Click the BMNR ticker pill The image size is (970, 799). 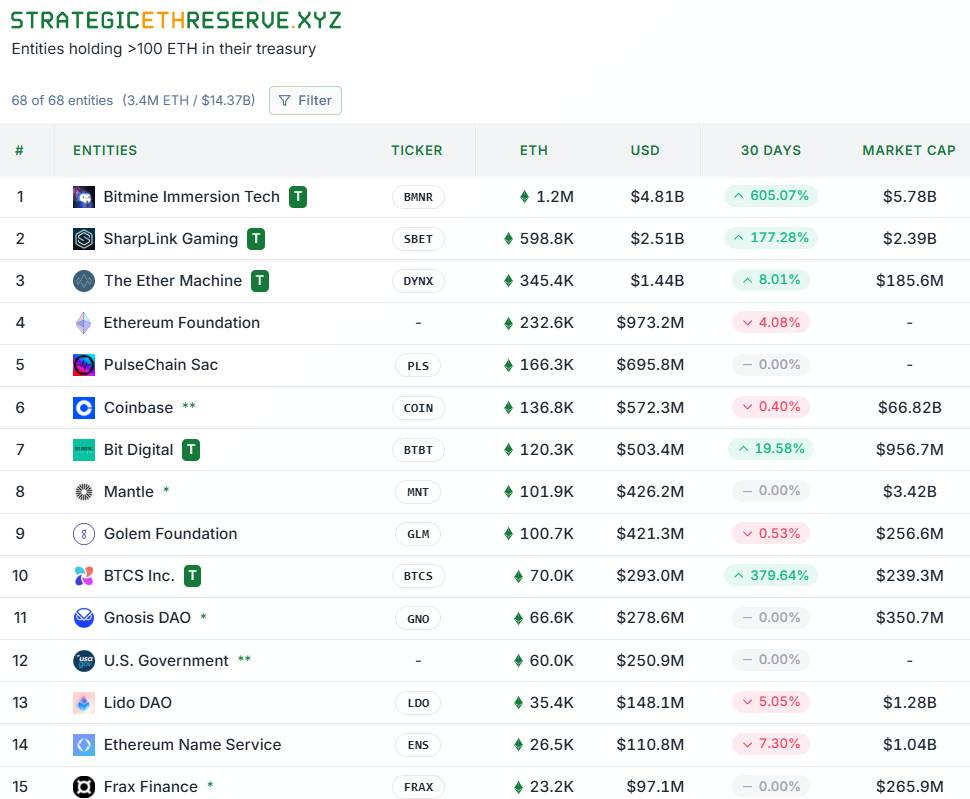coord(418,197)
